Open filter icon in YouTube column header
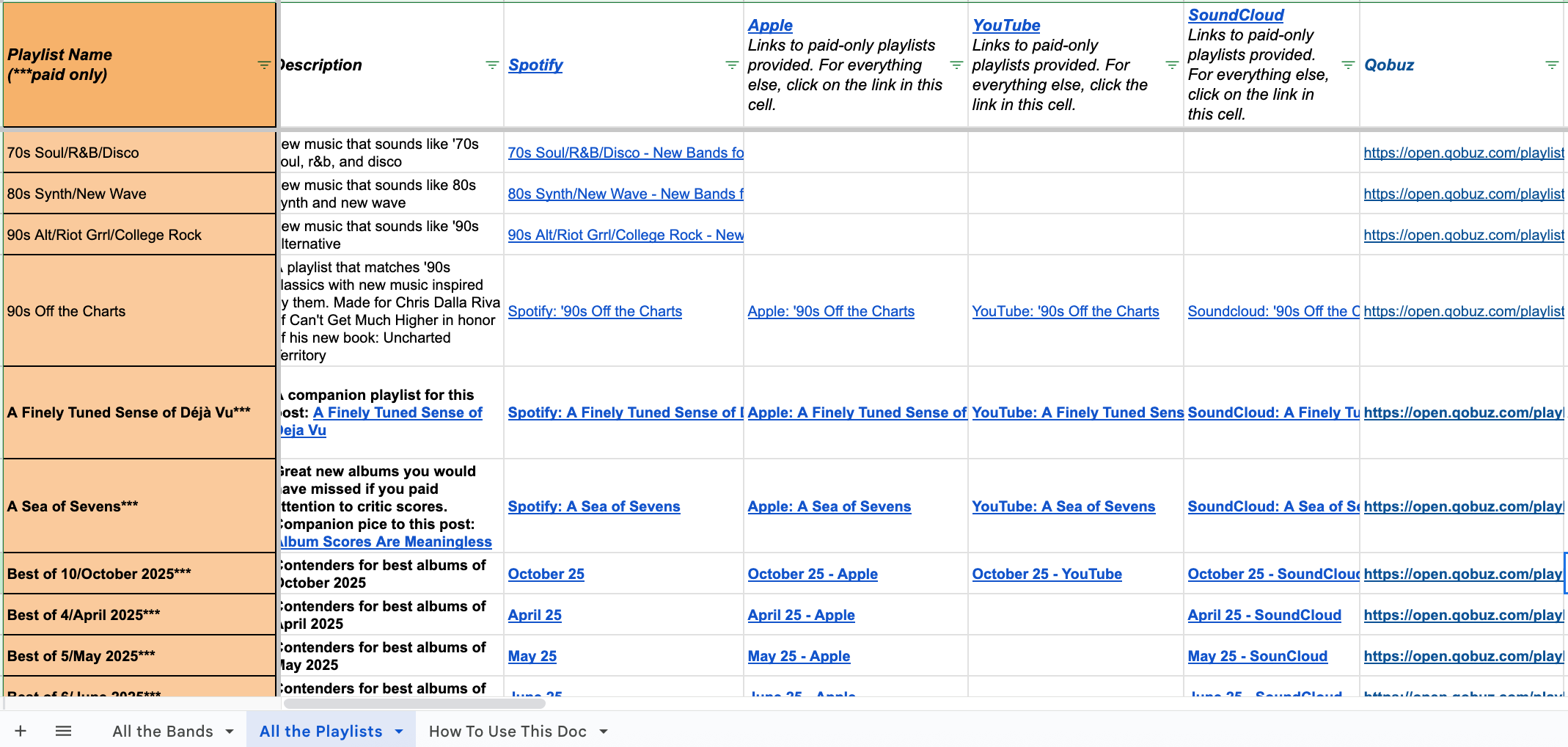This screenshot has height=747, width=1568. point(1172,65)
